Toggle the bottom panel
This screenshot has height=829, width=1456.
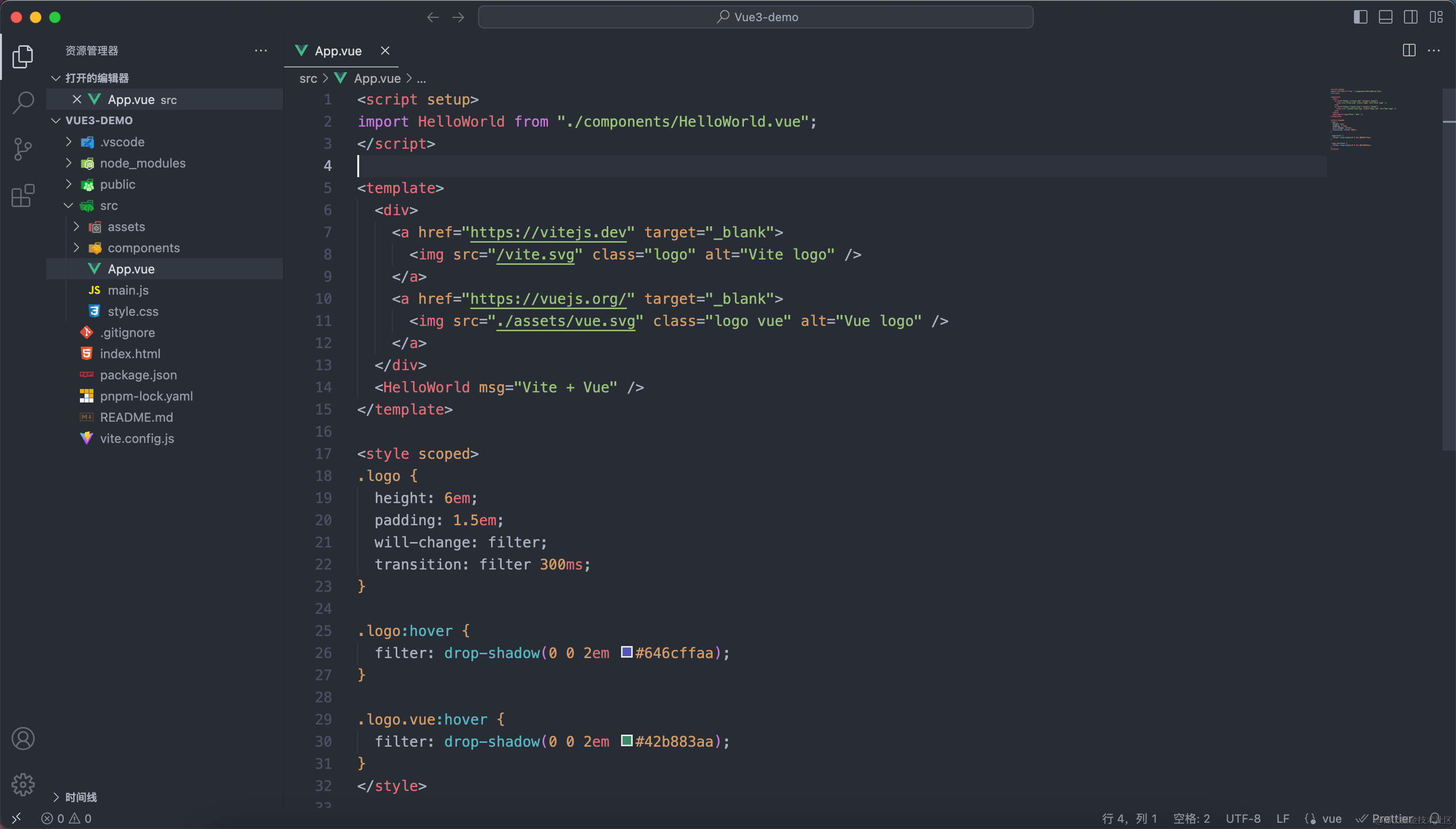point(1385,17)
